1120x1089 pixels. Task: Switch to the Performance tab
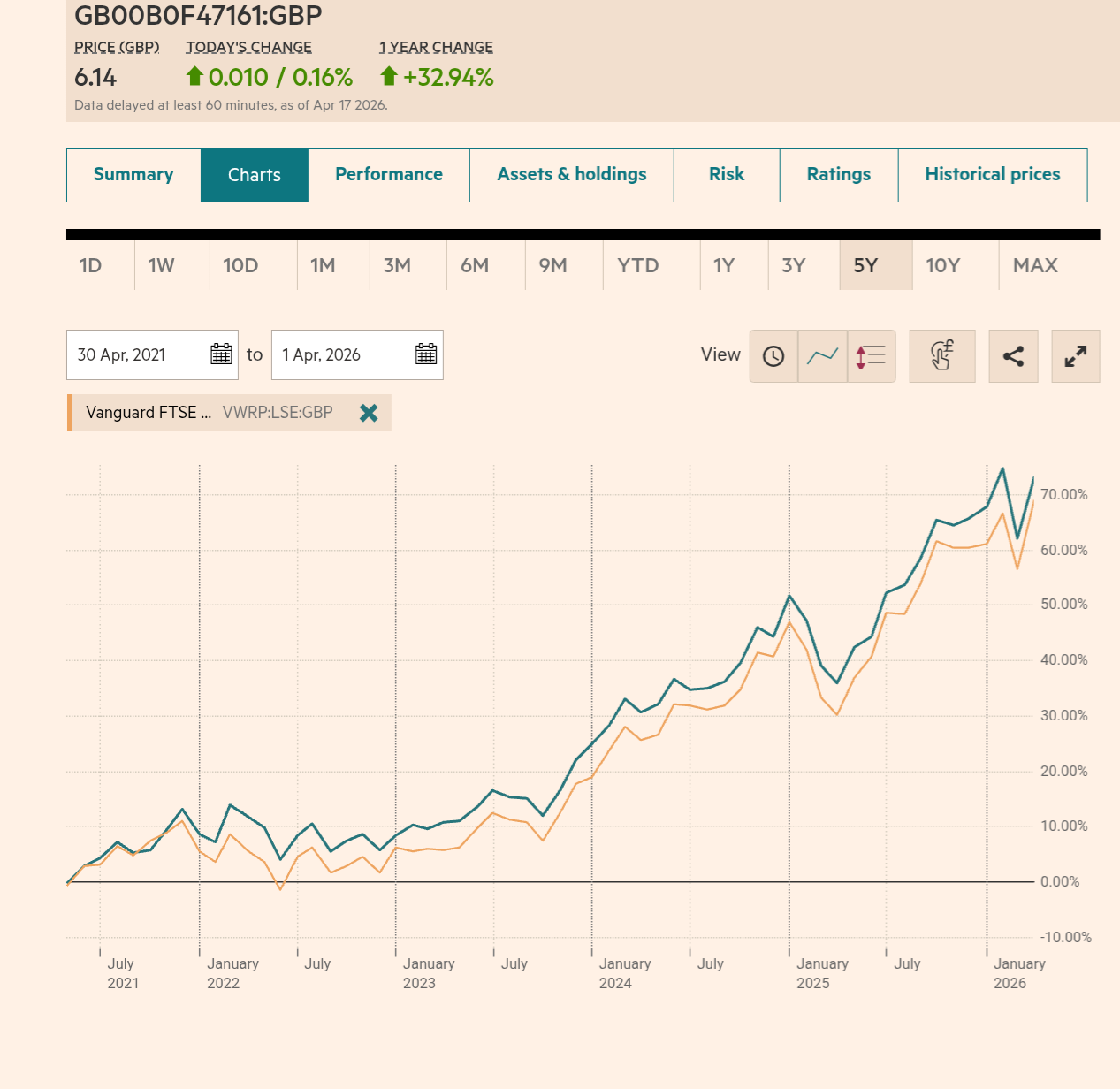pyautogui.click(x=388, y=174)
